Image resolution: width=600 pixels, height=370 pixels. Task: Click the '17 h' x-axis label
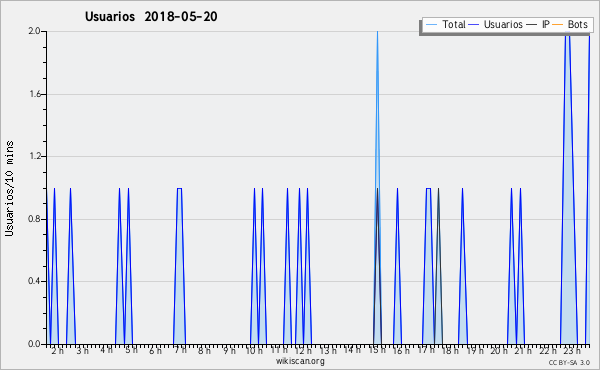point(426,350)
